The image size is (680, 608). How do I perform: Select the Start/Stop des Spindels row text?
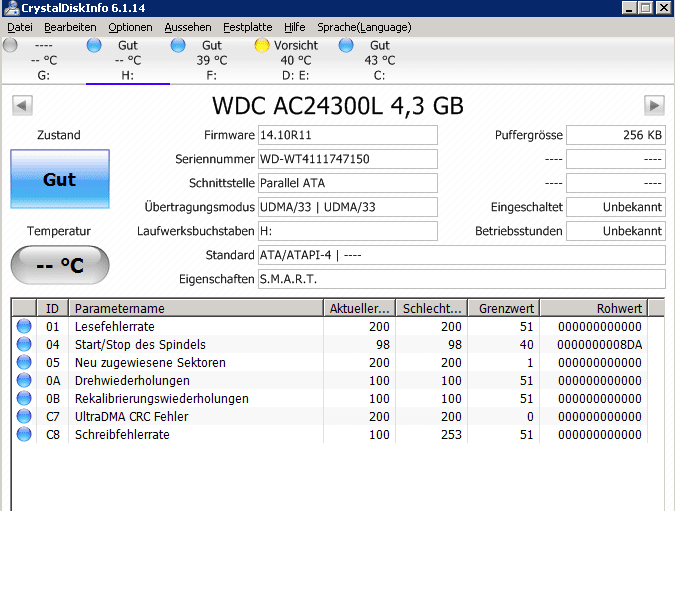(140, 344)
